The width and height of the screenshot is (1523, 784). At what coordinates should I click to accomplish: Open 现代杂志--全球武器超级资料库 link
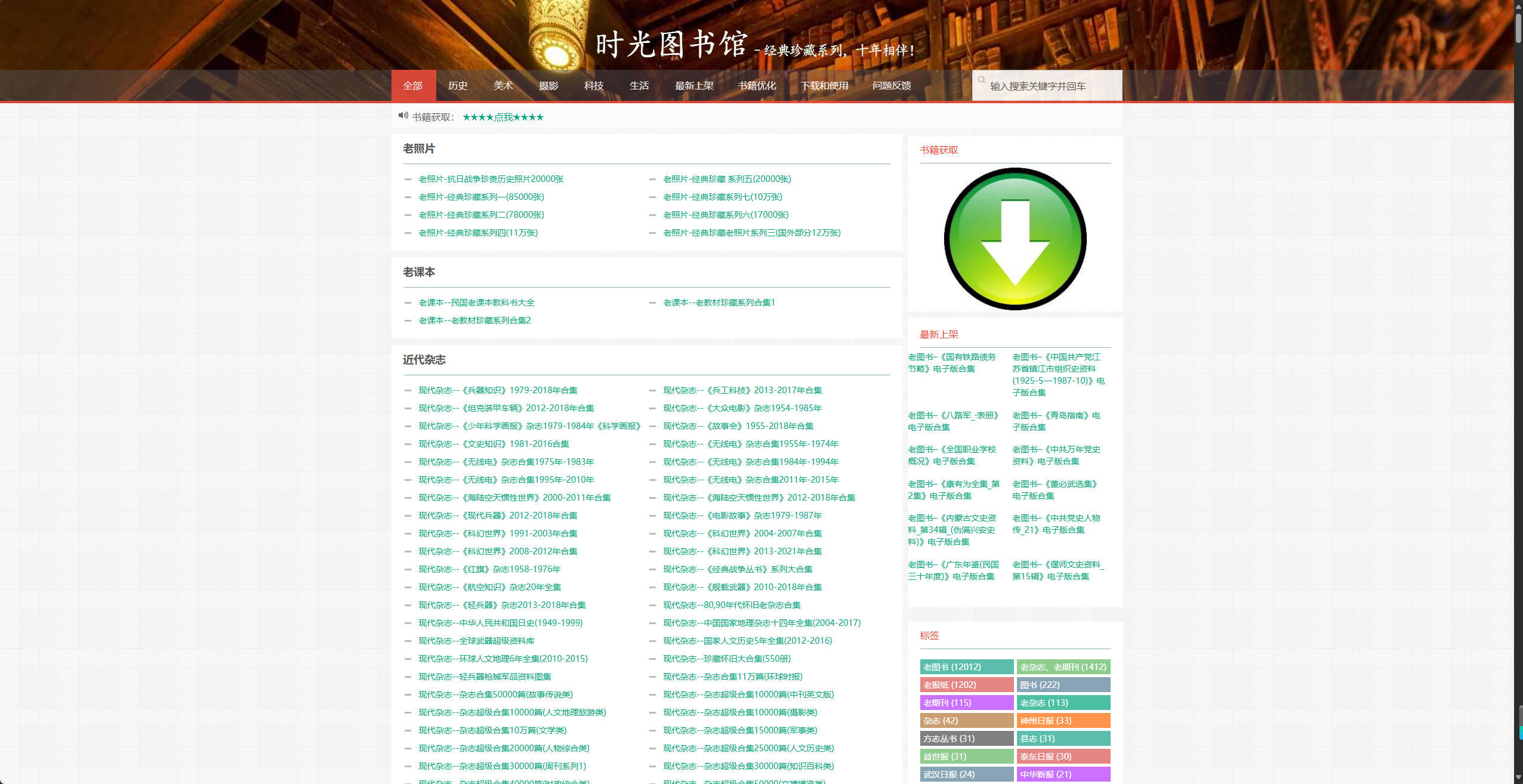point(476,641)
